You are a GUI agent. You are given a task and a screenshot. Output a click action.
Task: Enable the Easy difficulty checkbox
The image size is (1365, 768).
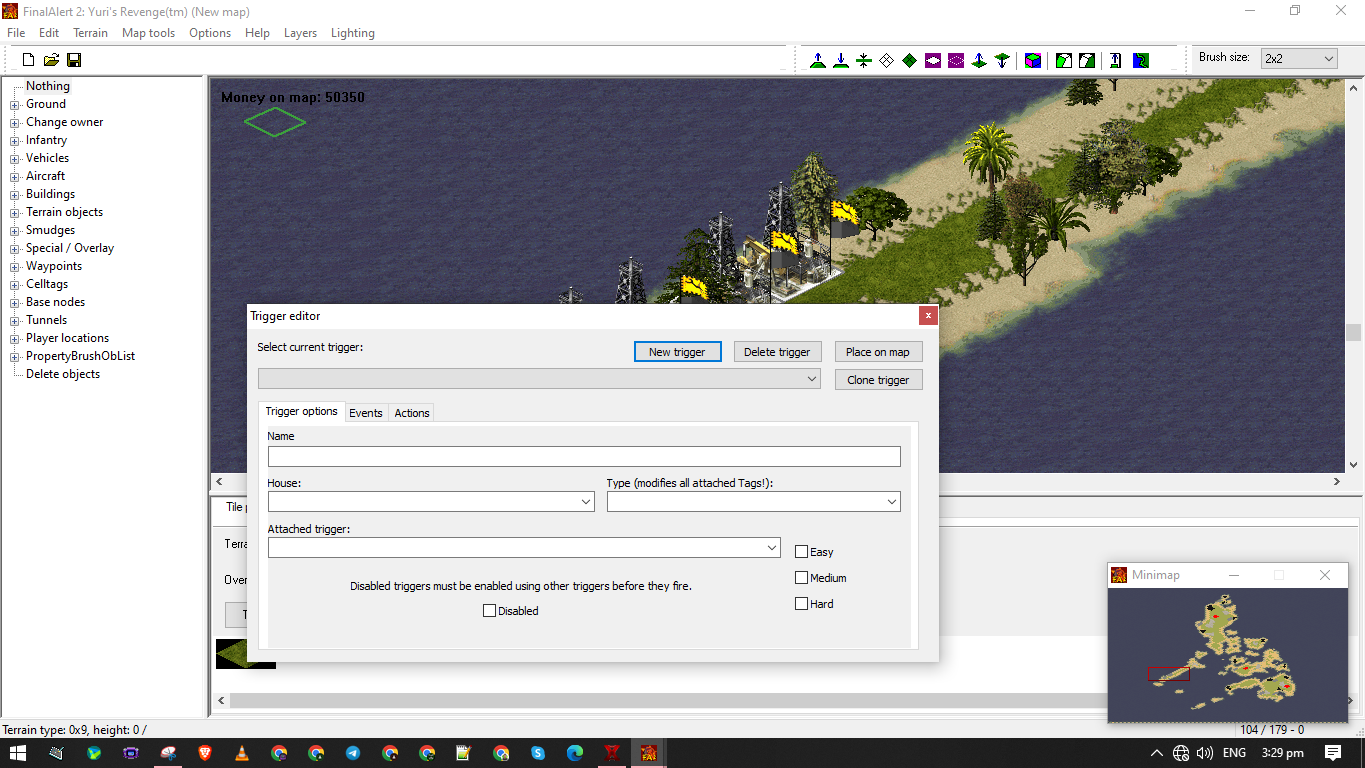click(x=801, y=551)
